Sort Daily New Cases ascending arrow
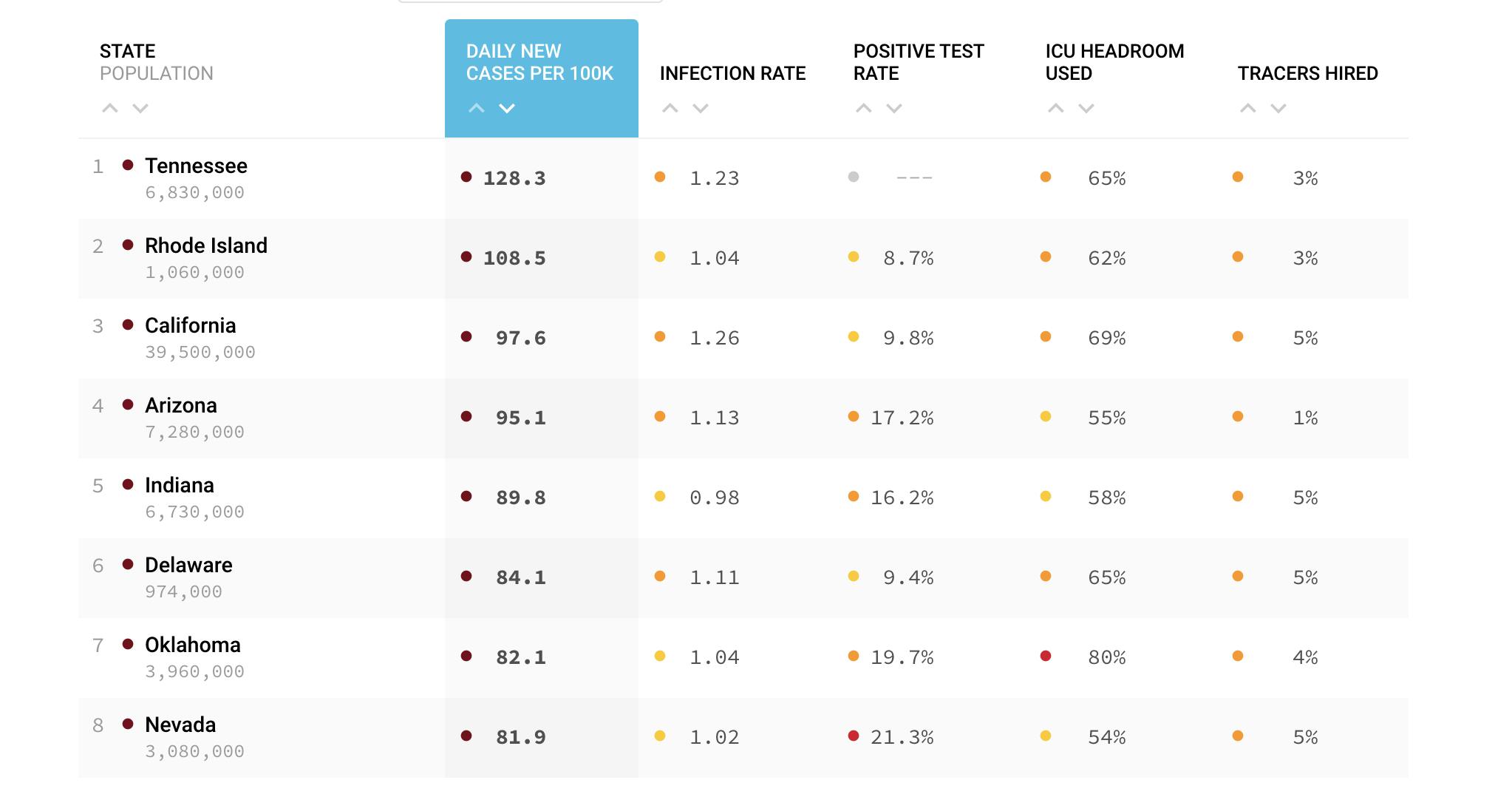1512x797 pixels. coord(477,108)
